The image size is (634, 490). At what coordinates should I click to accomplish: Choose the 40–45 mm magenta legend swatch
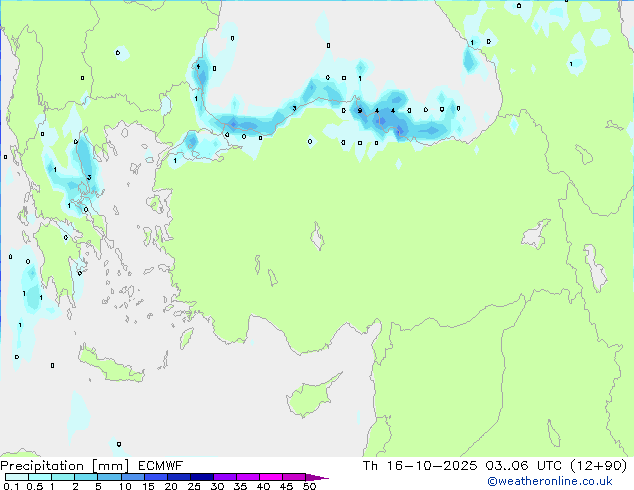[x=271, y=477]
